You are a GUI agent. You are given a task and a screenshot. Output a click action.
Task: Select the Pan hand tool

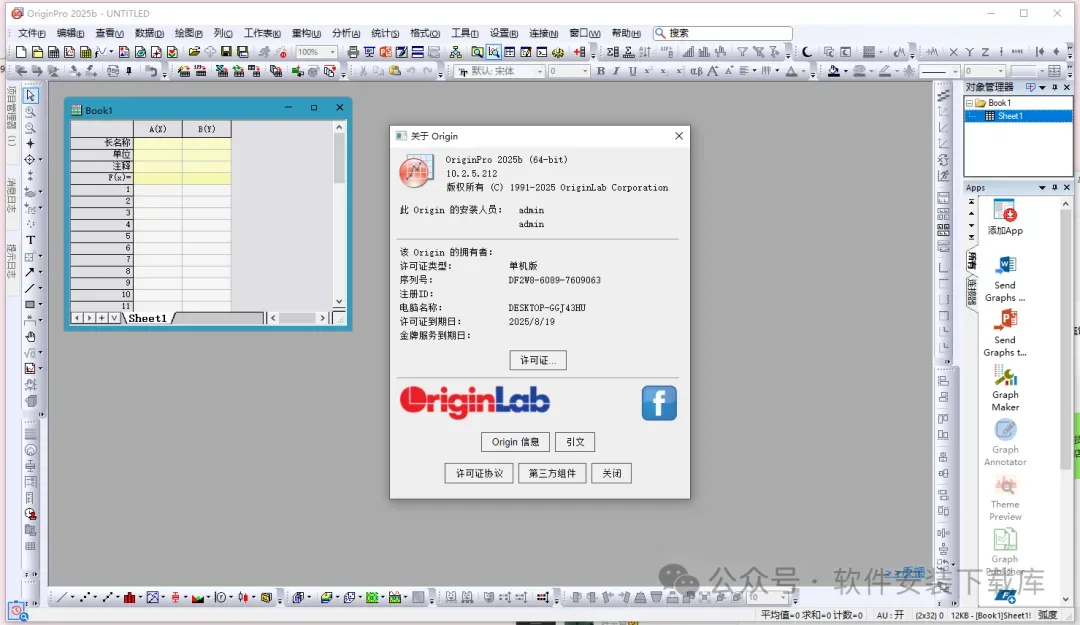tap(30, 337)
